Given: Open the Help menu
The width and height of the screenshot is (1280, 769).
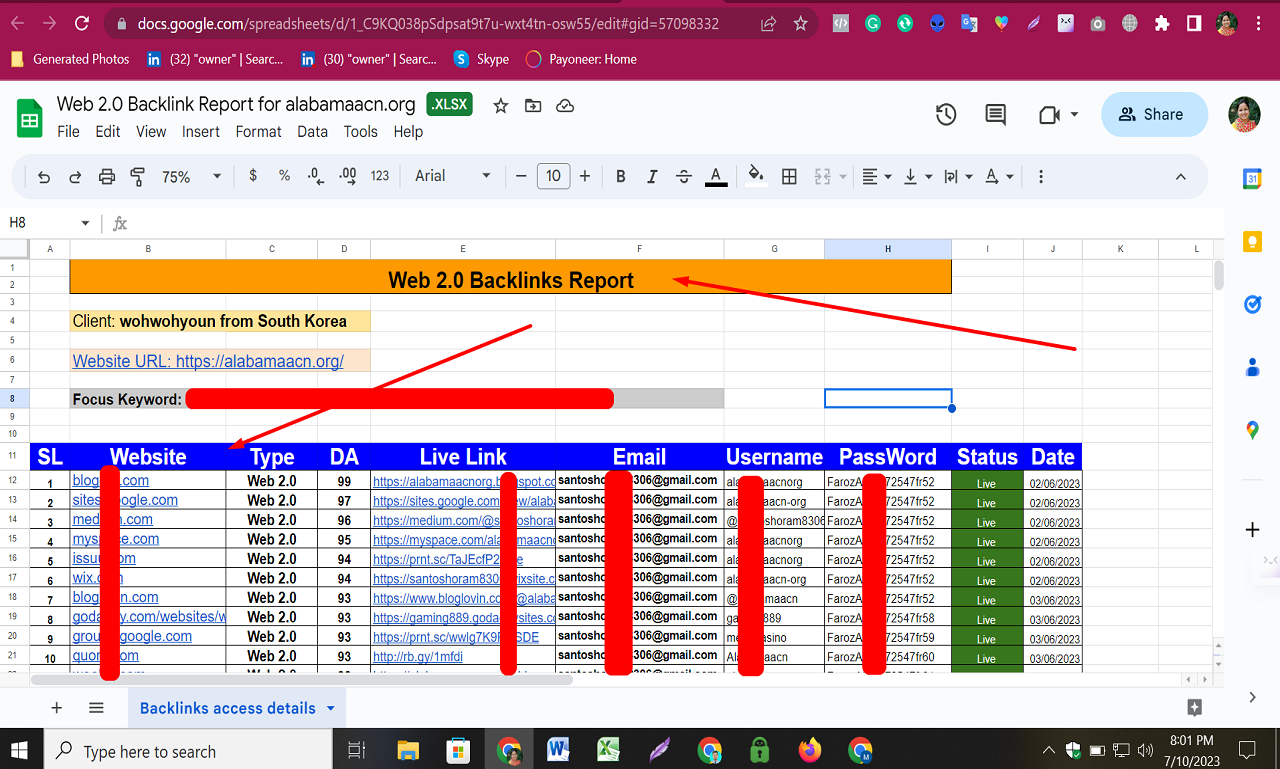Looking at the screenshot, I should click(x=408, y=131).
